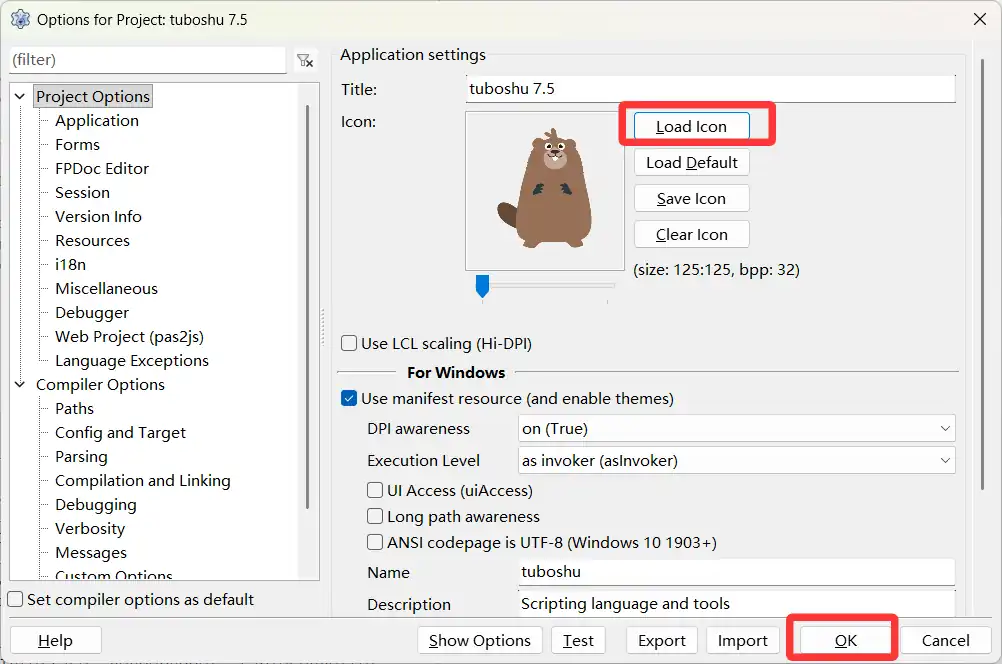Open Help for this dialog
Screen dimensions: 1002x664
tap(56, 640)
